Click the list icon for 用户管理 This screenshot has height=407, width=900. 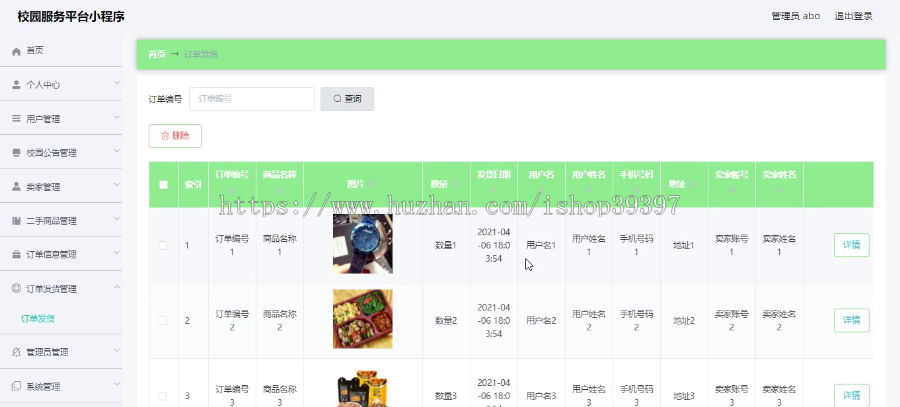pos(16,119)
